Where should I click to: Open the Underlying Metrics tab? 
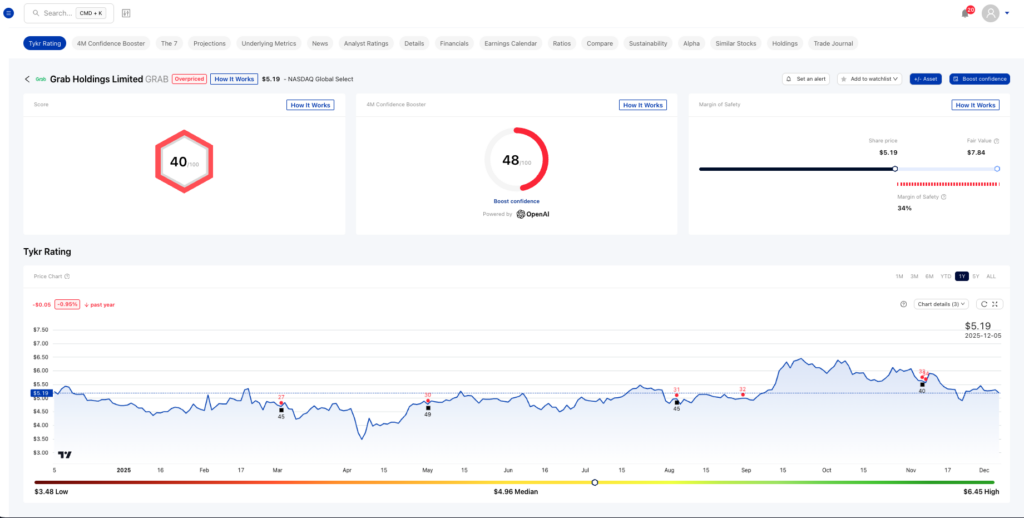pyautogui.click(x=269, y=43)
